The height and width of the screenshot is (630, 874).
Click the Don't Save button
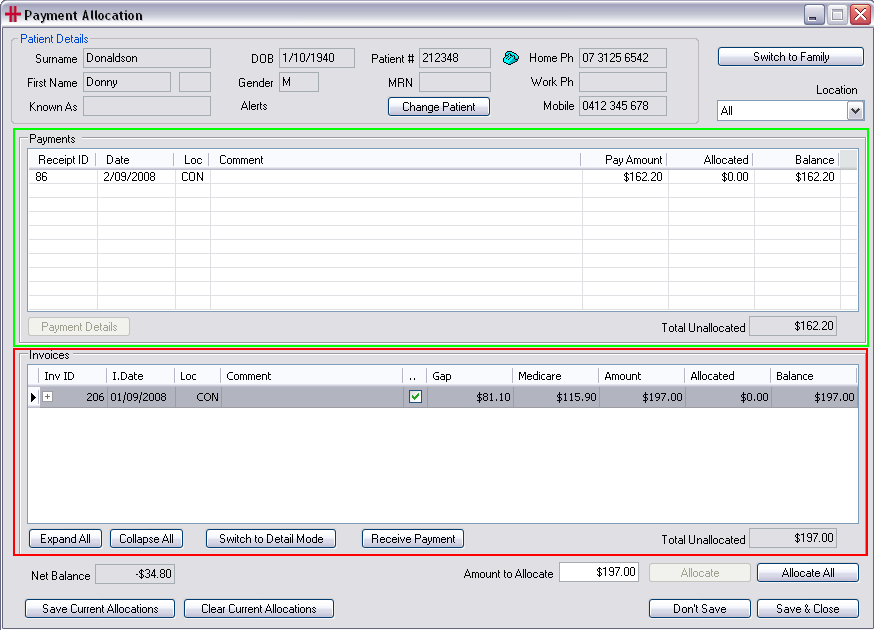(700, 608)
